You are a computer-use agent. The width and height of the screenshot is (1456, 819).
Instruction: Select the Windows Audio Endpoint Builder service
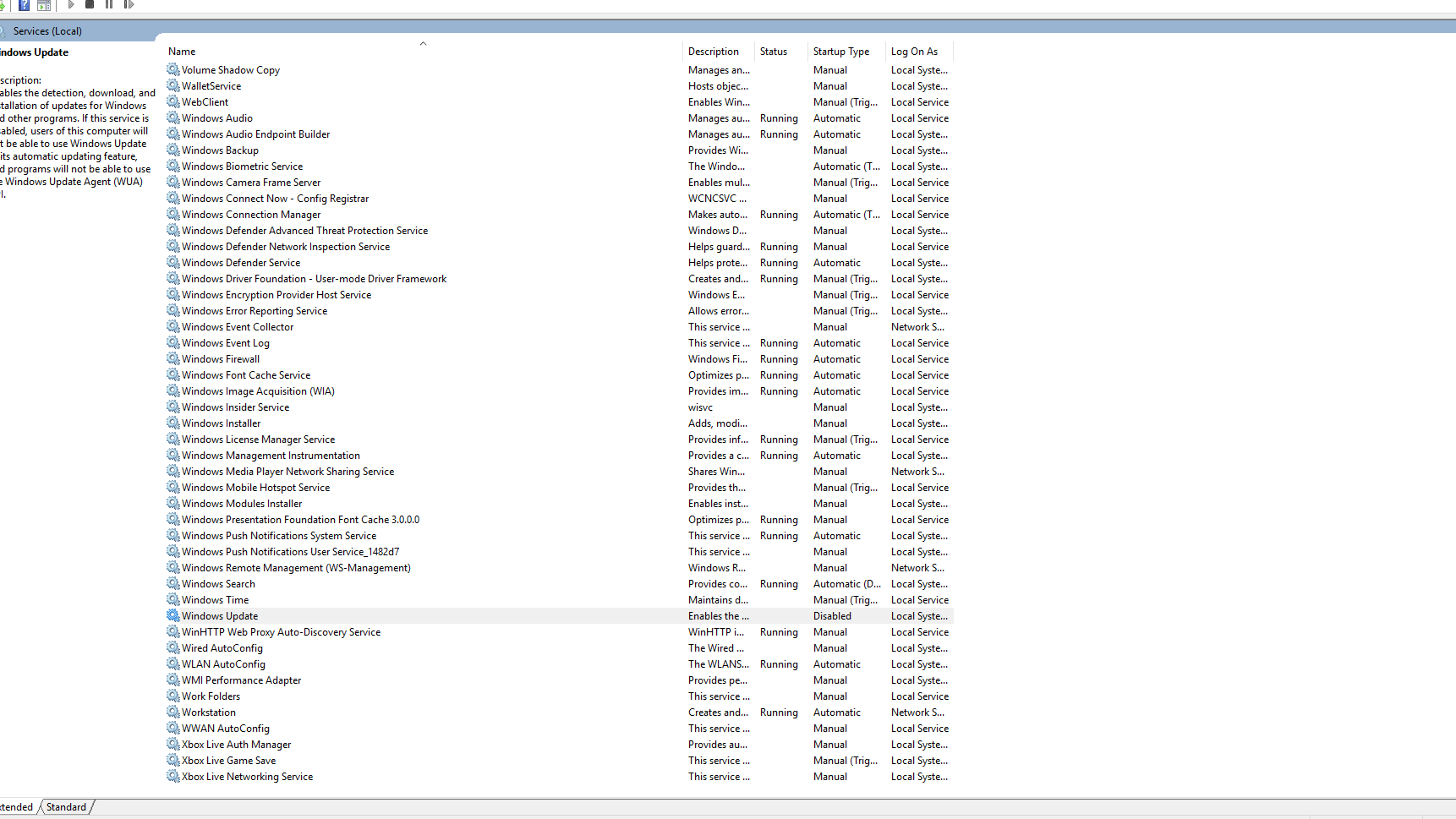(x=560, y=134)
